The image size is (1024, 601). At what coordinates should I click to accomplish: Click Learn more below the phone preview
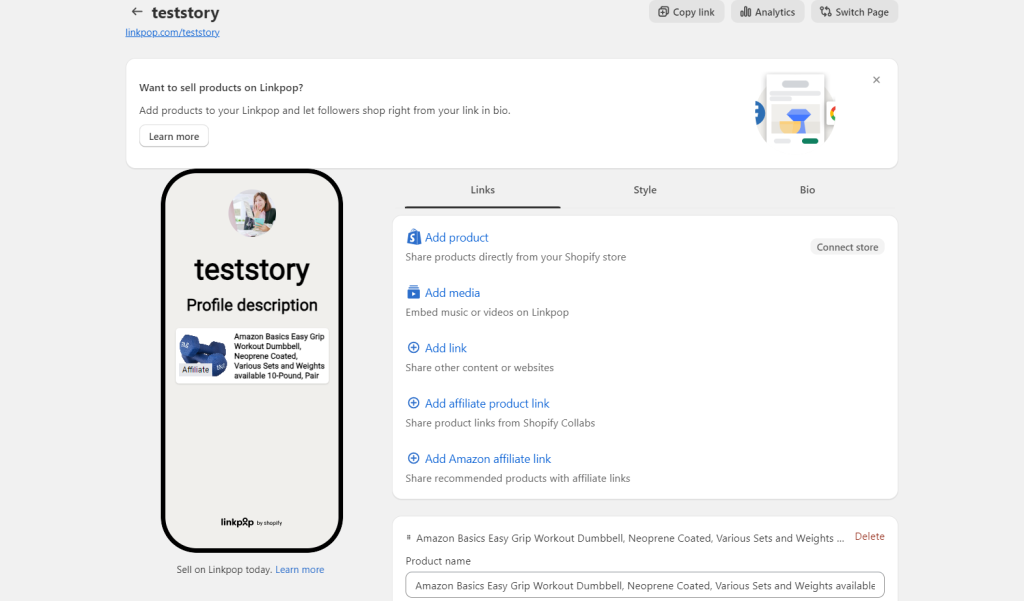click(x=300, y=570)
